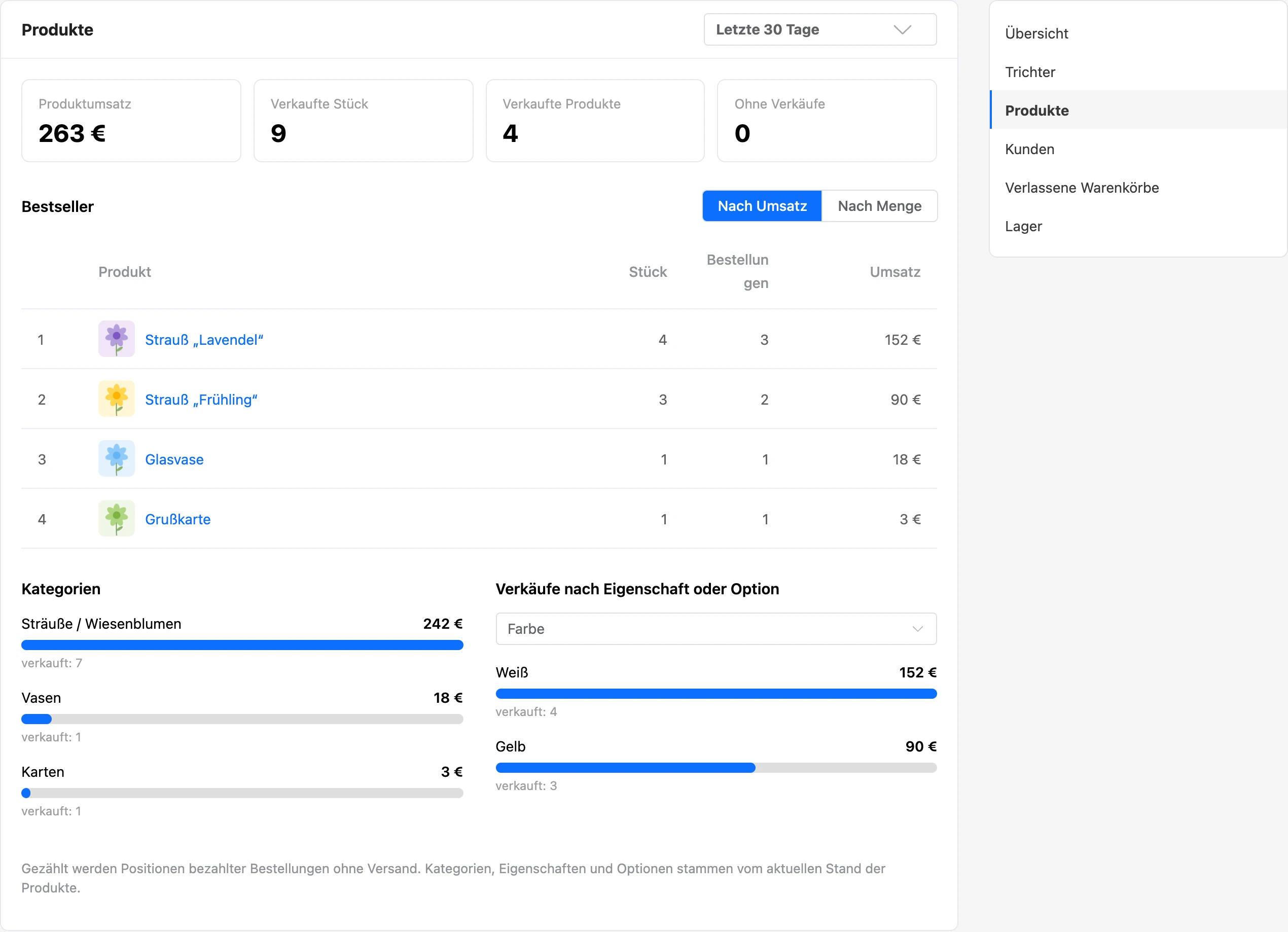Open the Glasvase product link
The width and height of the screenshot is (1288, 932).
174,459
